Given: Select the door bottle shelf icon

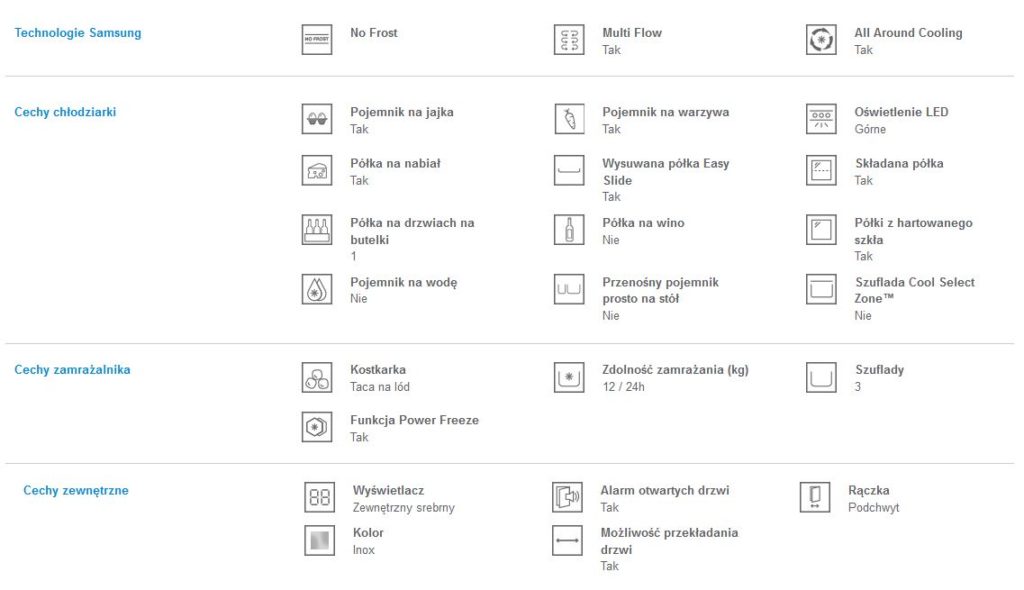Looking at the screenshot, I should point(317,230).
